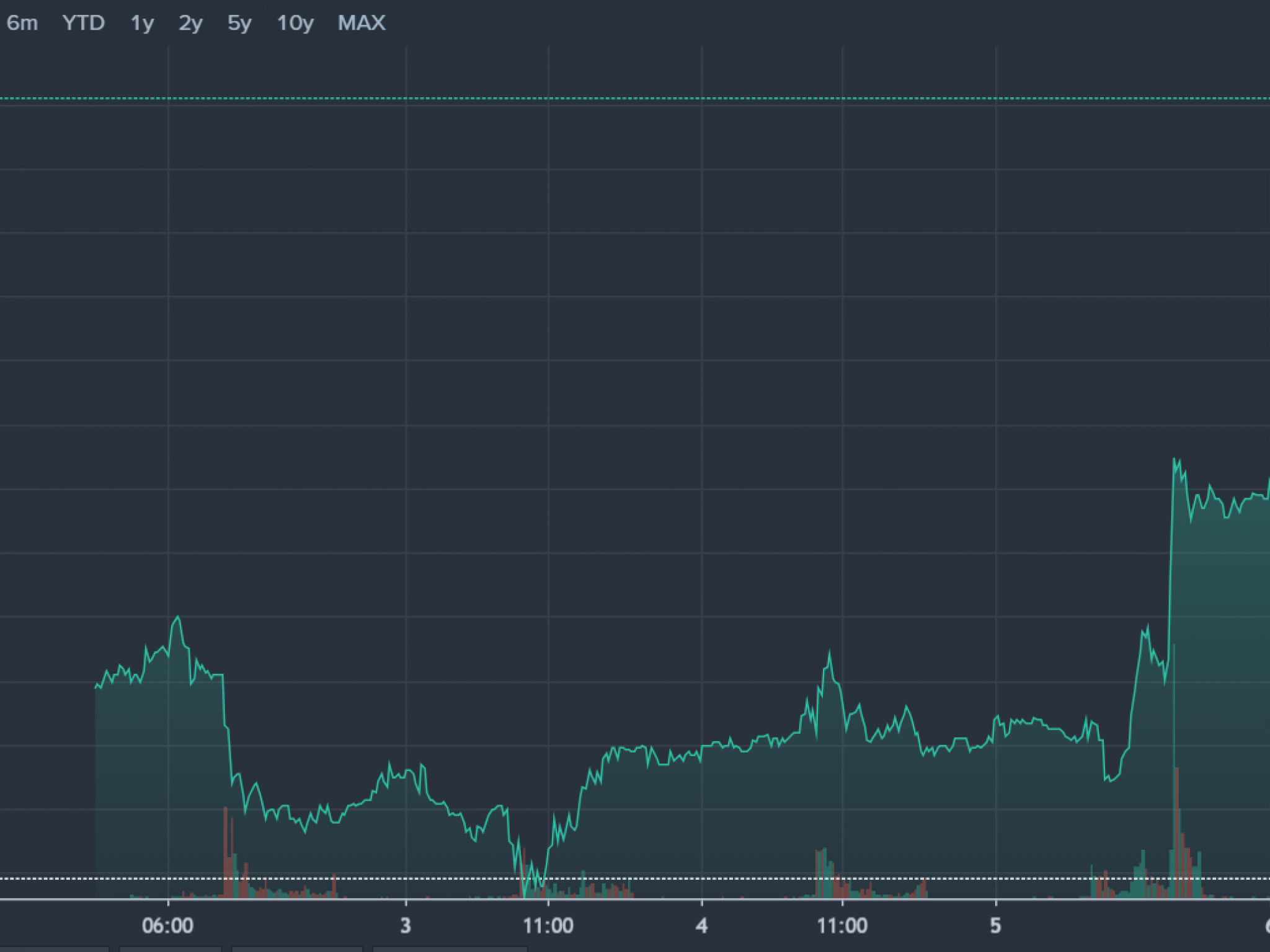Show the 10y price history
The image size is (1270, 952).
[x=295, y=23]
